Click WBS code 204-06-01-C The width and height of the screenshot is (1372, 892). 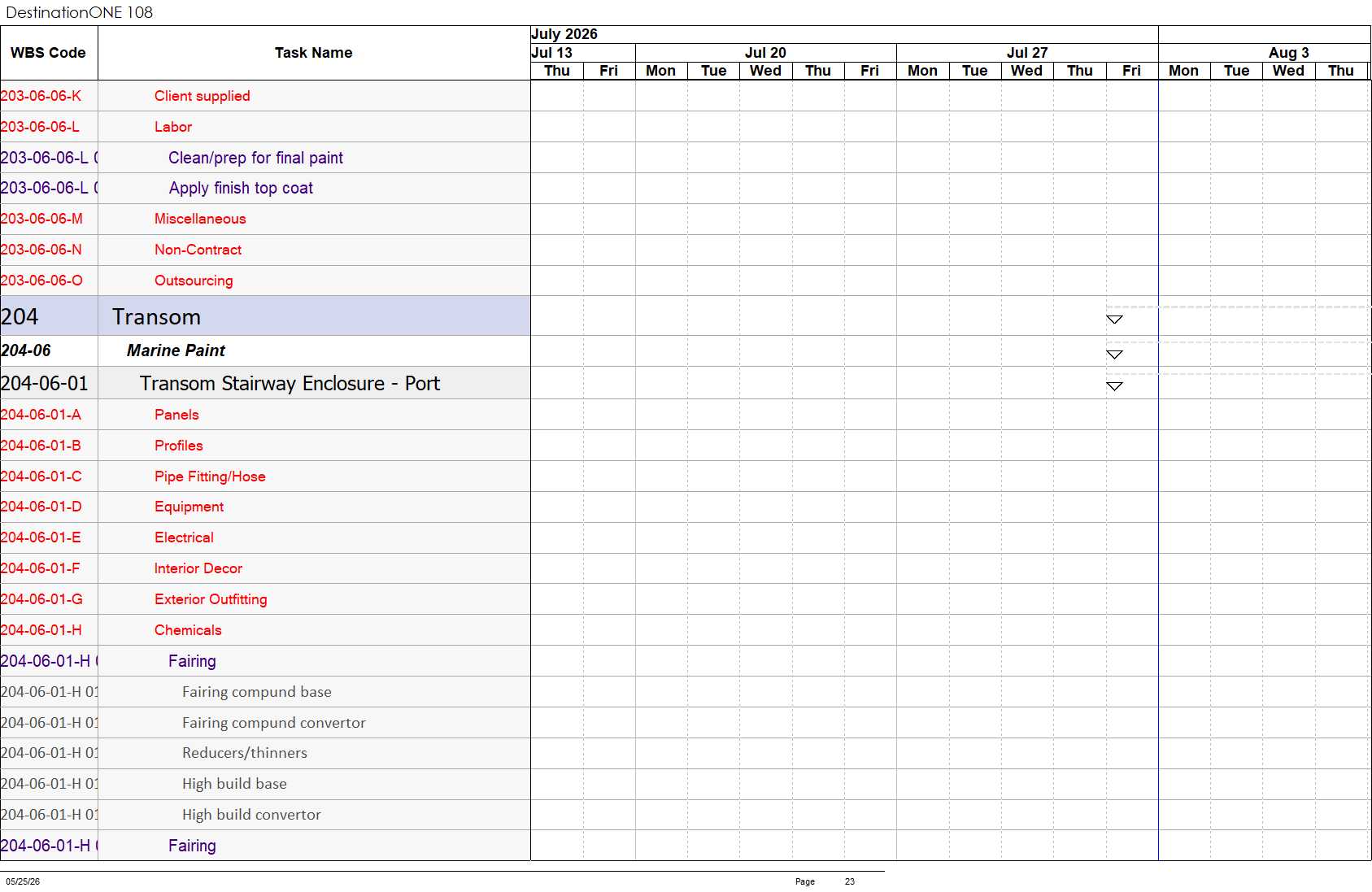click(41, 476)
